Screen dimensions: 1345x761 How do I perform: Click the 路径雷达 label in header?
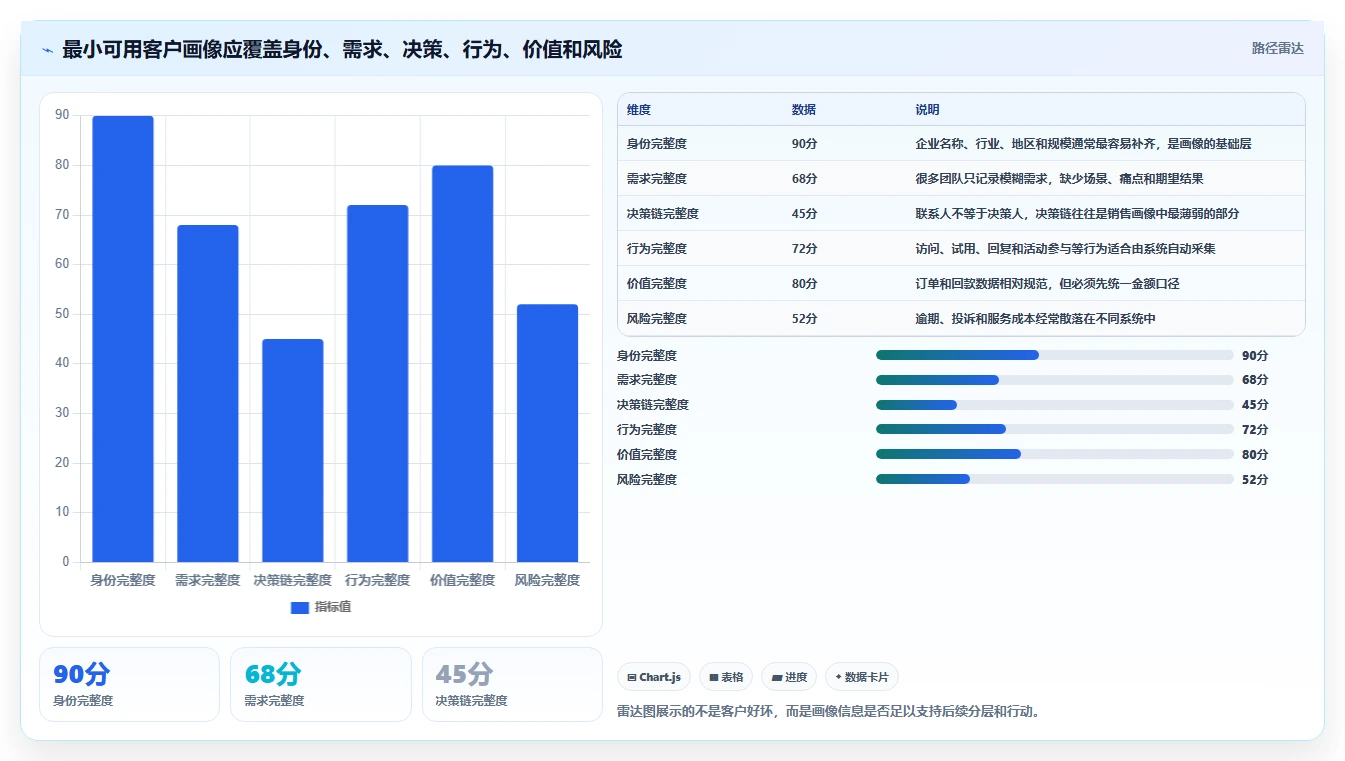click(x=1277, y=48)
